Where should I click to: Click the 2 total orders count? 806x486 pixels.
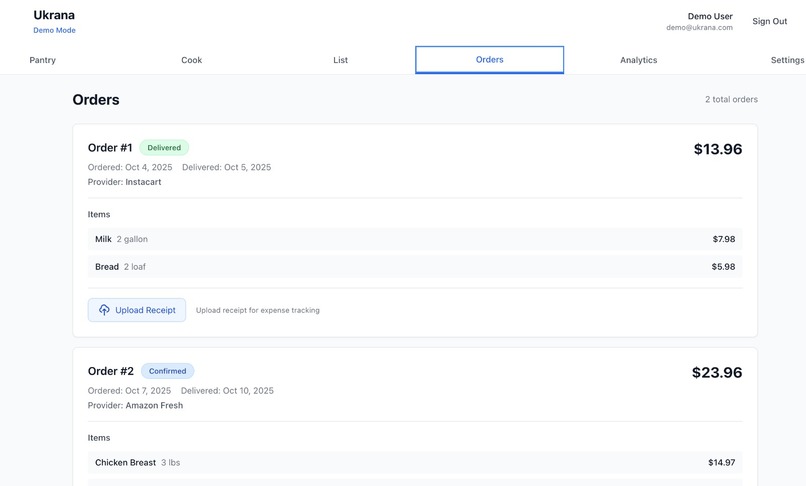pos(731,99)
